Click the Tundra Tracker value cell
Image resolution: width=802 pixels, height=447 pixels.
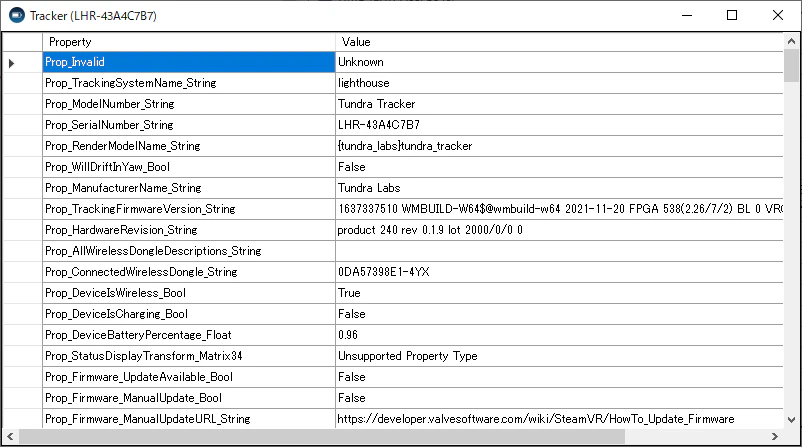(559, 104)
